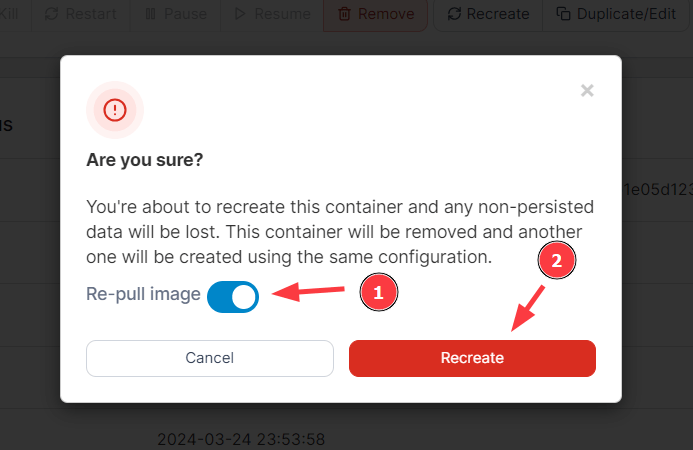The image size is (693, 450).
Task: Close the dialog with the X icon
Action: click(x=587, y=91)
